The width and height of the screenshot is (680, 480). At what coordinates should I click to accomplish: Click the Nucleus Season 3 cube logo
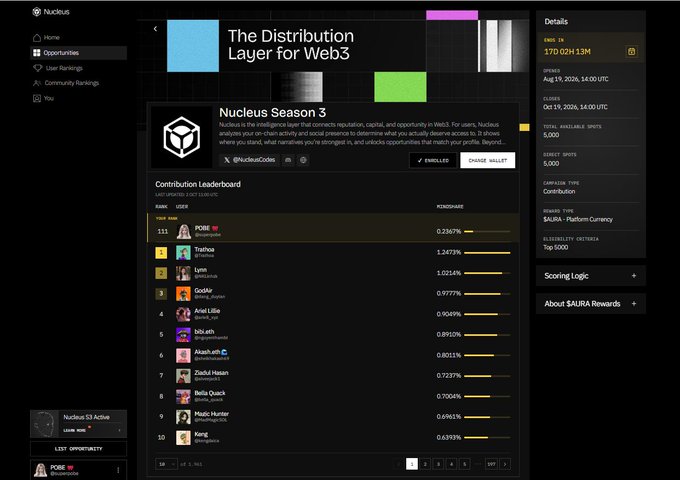coord(181,137)
